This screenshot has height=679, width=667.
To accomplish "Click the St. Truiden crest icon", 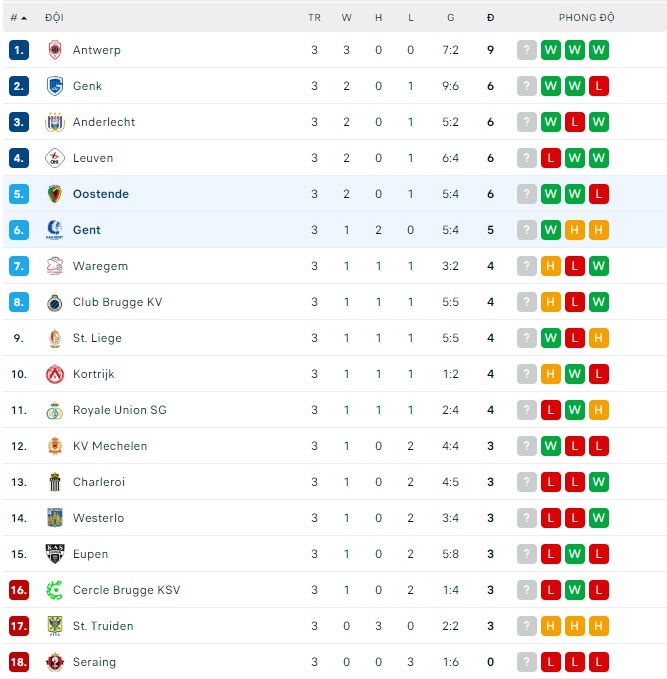I will point(55,626).
